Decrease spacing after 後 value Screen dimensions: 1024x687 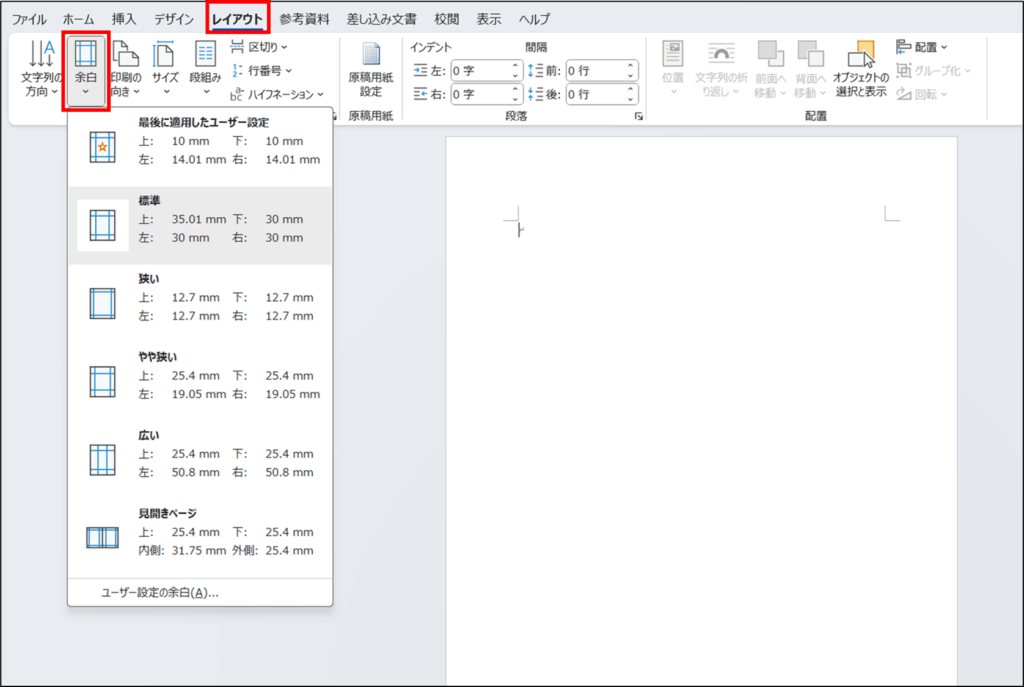click(x=630, y=99)
